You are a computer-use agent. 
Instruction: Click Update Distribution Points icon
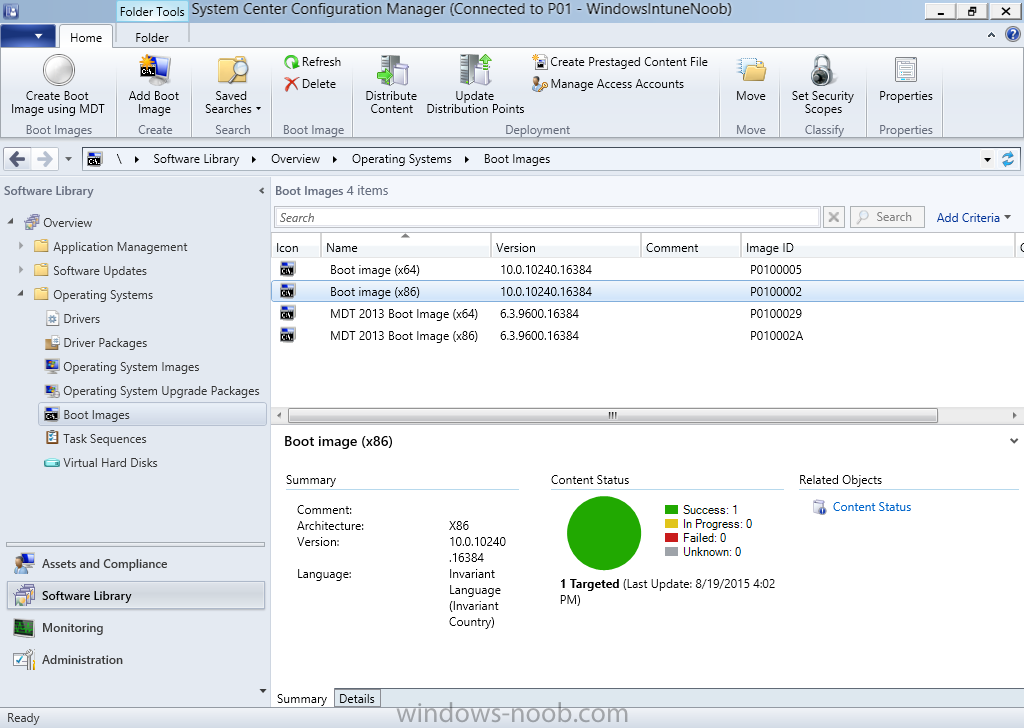pos(475,70)
